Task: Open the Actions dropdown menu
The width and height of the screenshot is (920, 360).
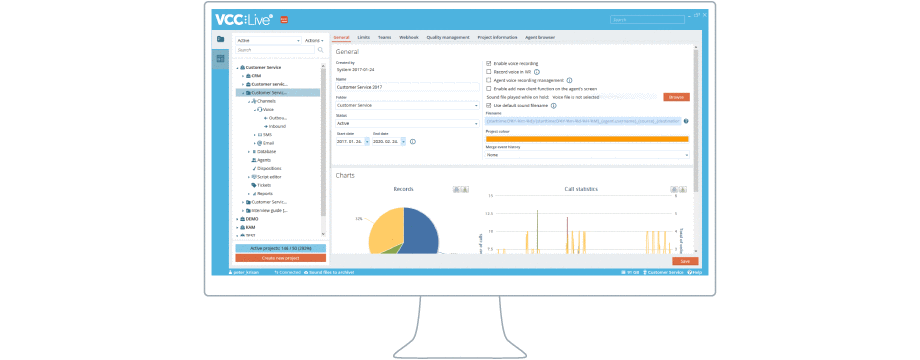Action: tap(314, 40)
